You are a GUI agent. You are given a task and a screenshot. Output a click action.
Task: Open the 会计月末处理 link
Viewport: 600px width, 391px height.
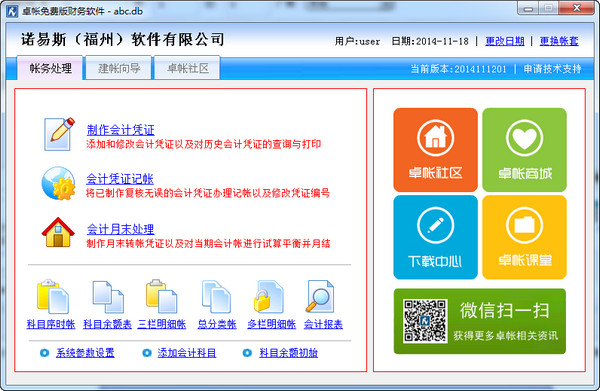coord(121,229)
